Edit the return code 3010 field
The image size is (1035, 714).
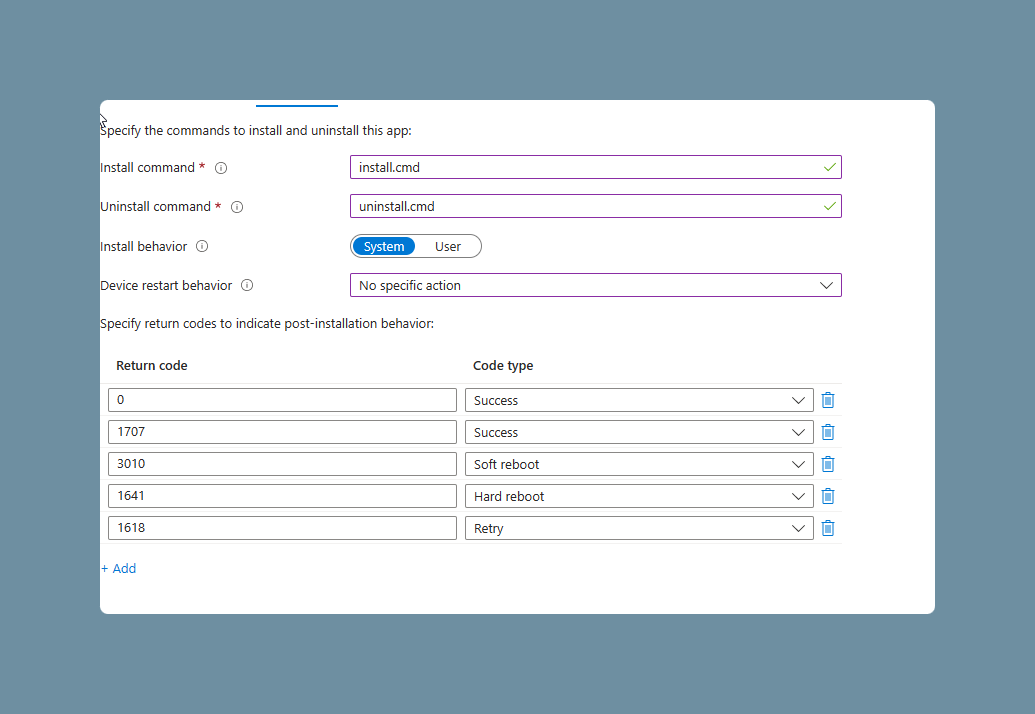[282, 464]
